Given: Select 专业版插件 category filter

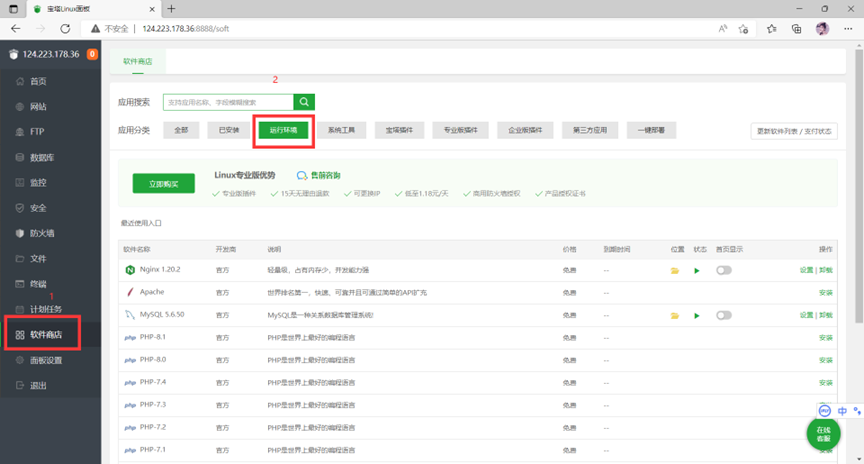Looking at the screenshot, I should tap(461, 130).
